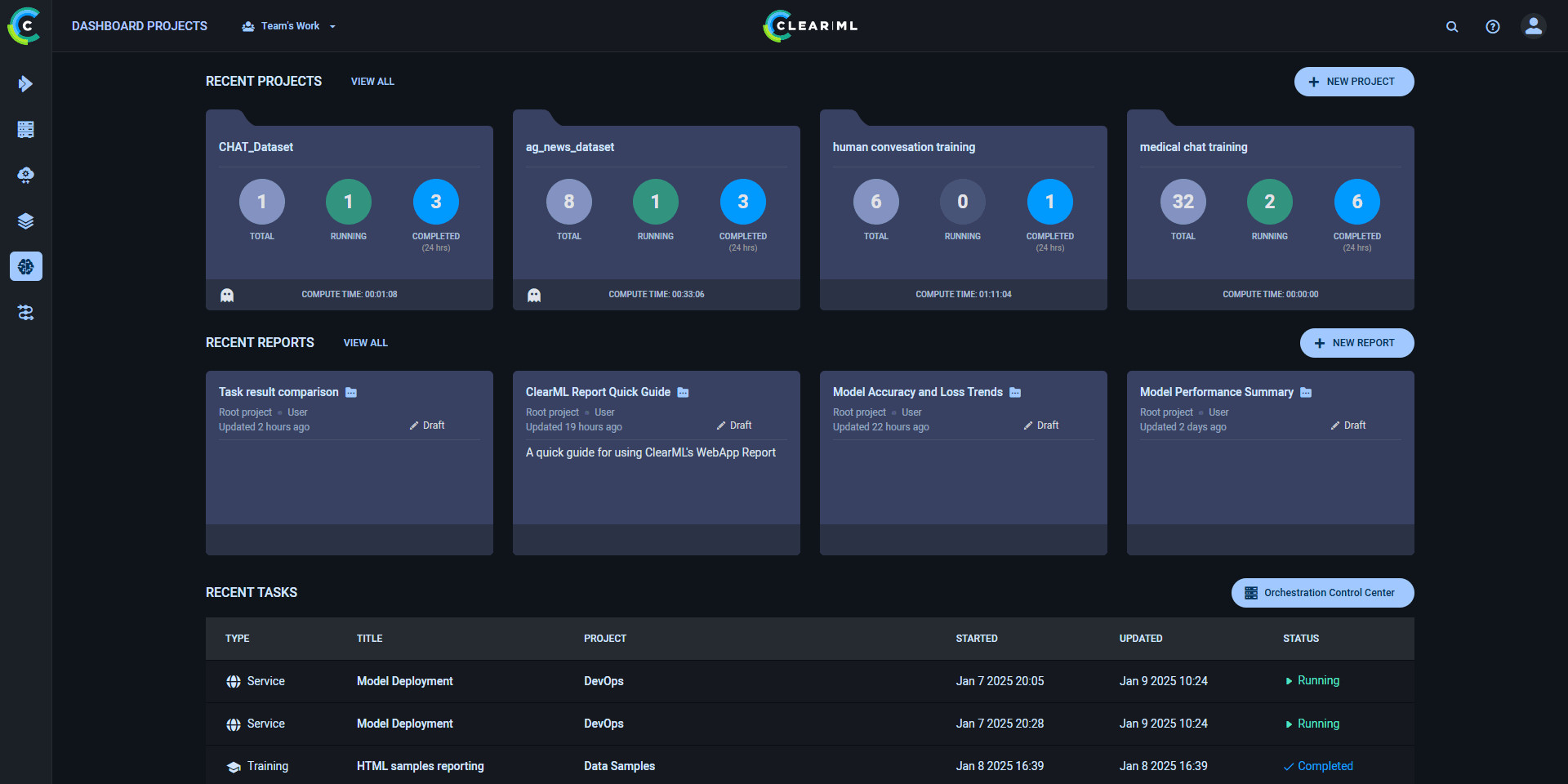Select the highlighted brain icon in sidebar
Image resolution: width=1568 pixels, height=784 pixels.
click(25, 266)
